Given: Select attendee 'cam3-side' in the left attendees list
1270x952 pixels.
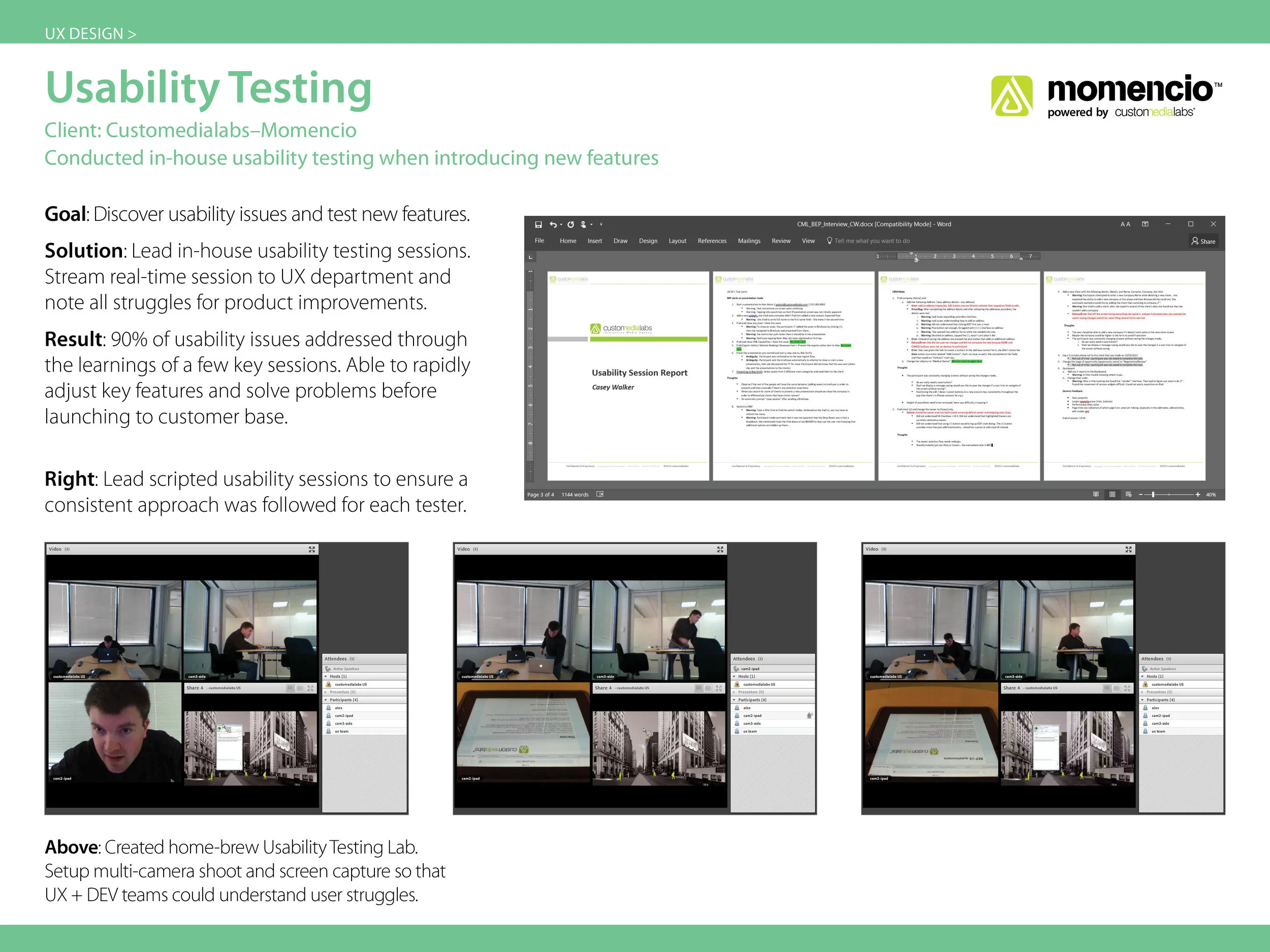Looking at the screenshot, I should click(x=365, y=724).
